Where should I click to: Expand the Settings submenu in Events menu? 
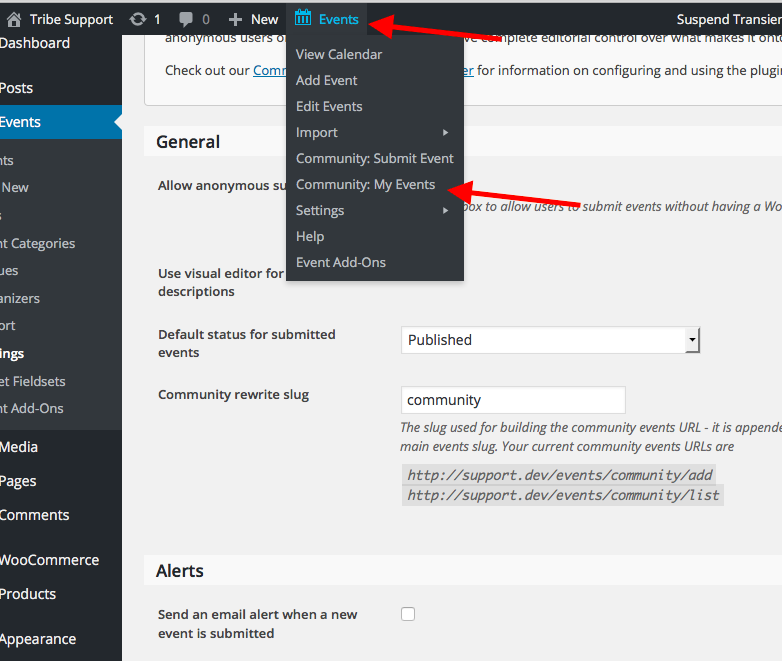click(x=445, y=210)
